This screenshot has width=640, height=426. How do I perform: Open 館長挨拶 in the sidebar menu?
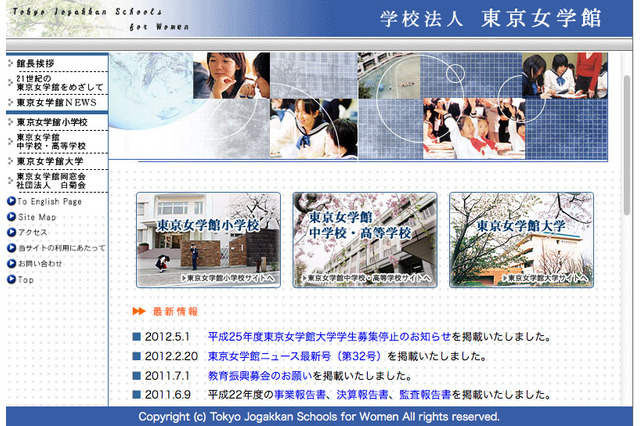pyautogui.click(x=36, y=64)
